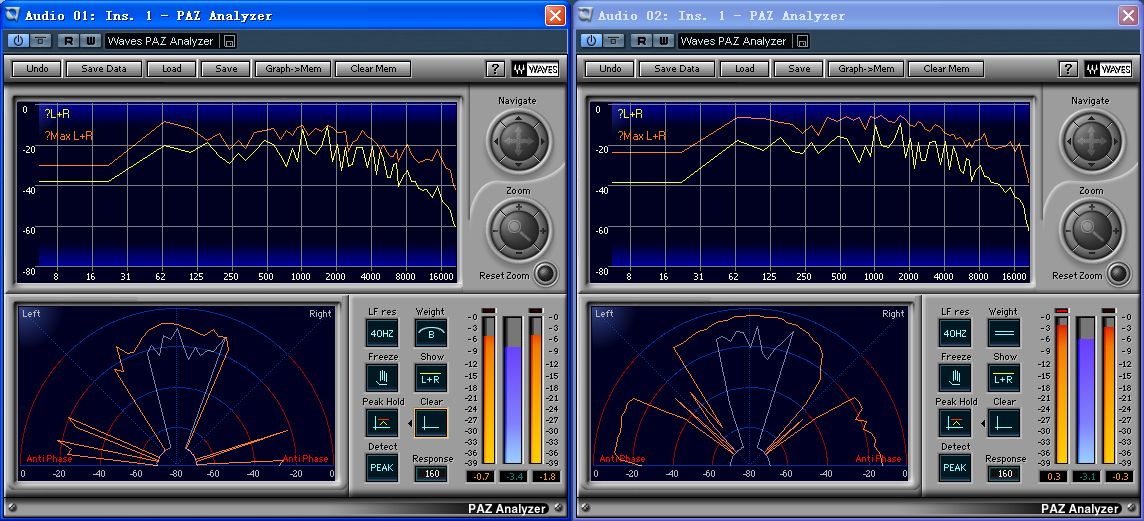Viewport: 1144px width, 521px height.
Task: Click Clear Mem in Audio 02 analyzer
Action: pos(946,69)
